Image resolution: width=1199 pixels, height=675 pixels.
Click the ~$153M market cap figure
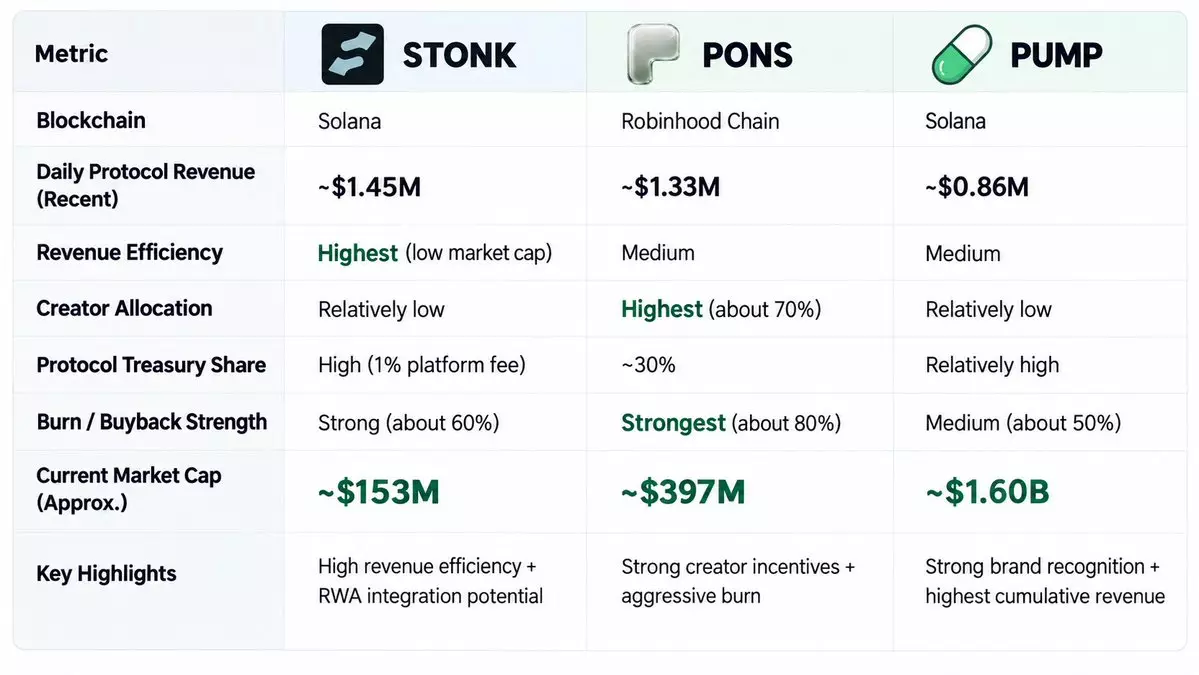(379, 492)
